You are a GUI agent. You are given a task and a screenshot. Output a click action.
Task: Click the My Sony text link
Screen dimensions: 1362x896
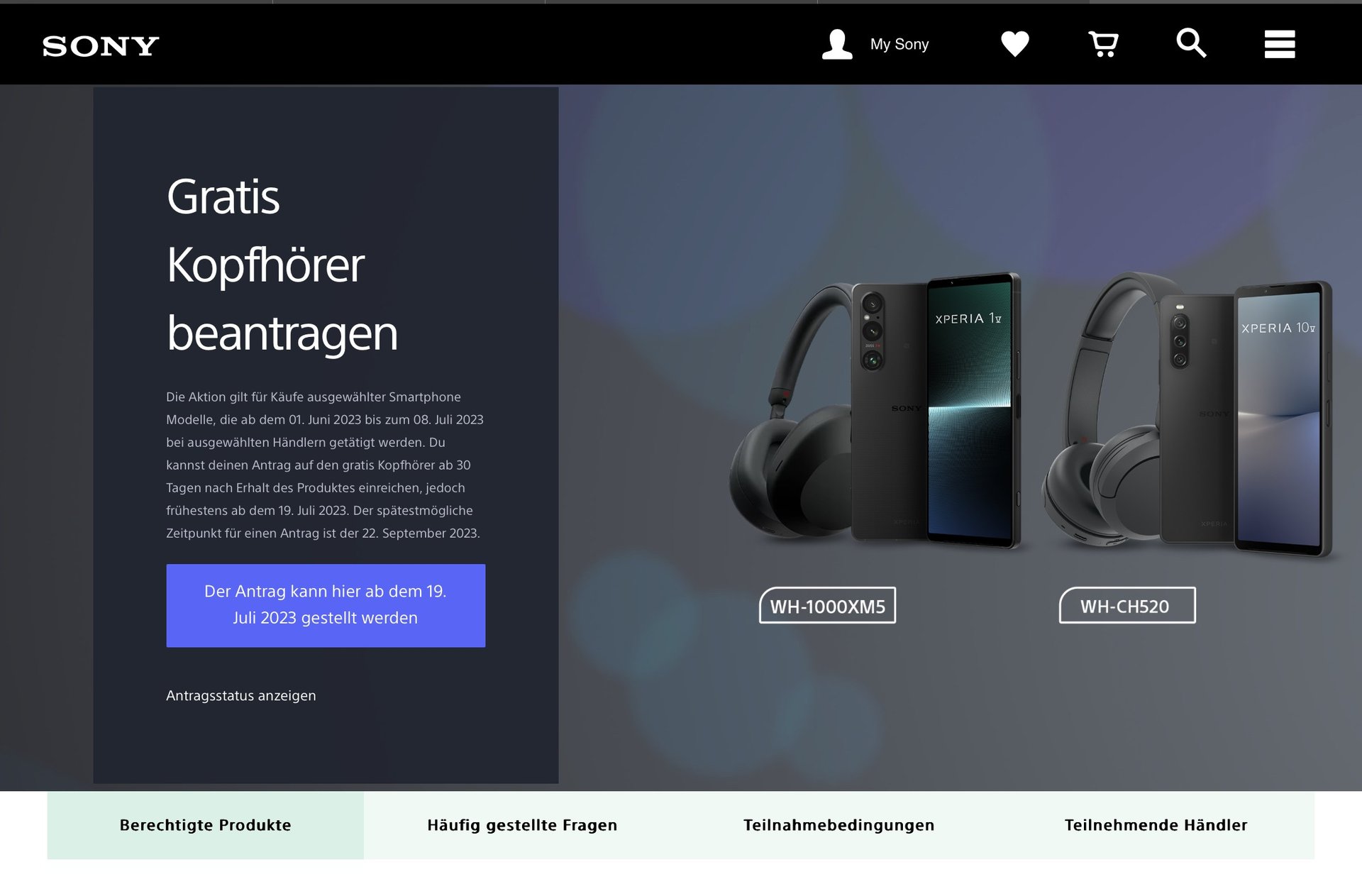tap(899, 44)
